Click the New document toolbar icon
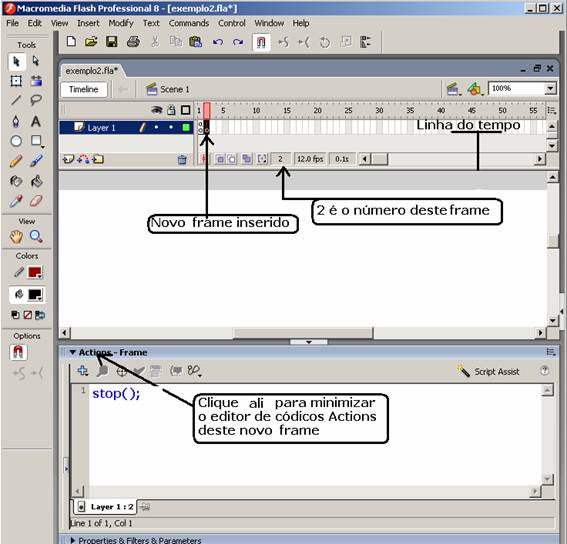 pos(72,42)
